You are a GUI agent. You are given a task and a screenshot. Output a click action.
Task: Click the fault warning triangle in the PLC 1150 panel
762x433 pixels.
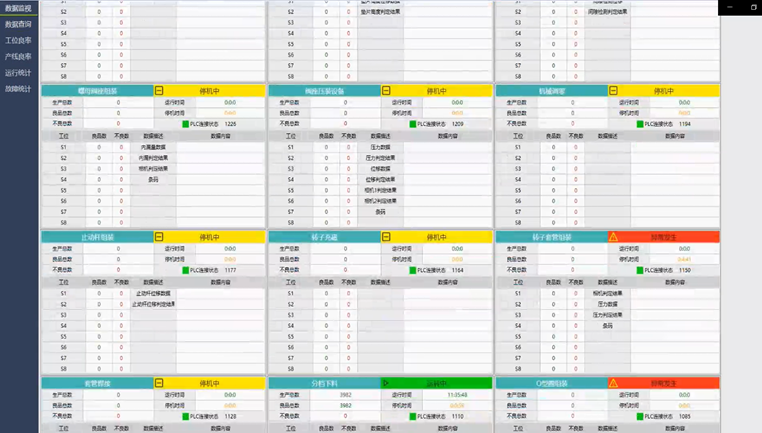(x=613, y=237)
